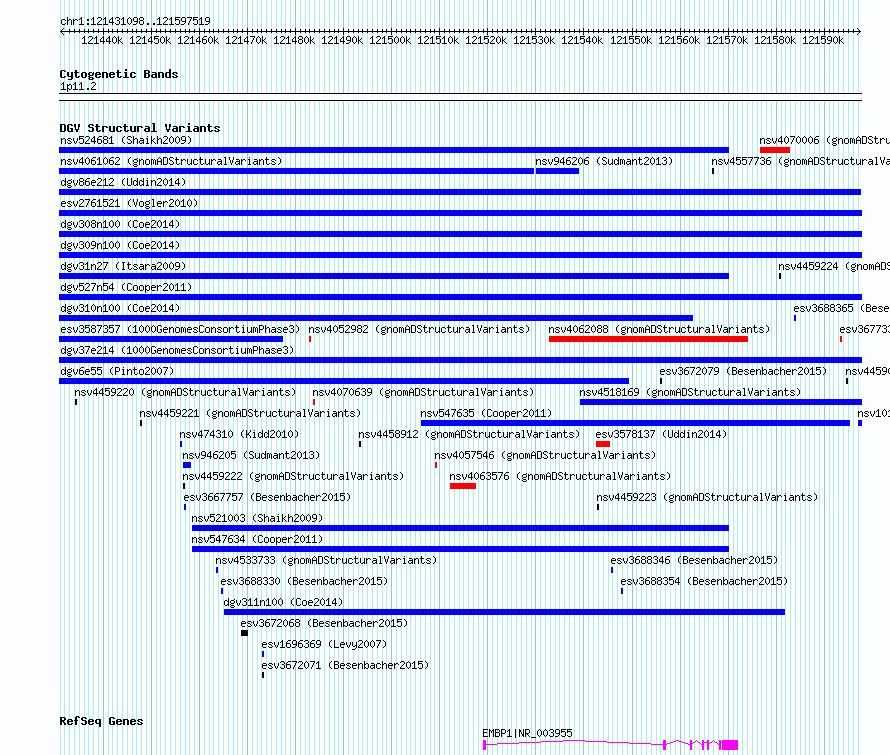Click dgv309n100 (Coe2014) label
The image size is (890, 755).
click(x=120, y=245)
